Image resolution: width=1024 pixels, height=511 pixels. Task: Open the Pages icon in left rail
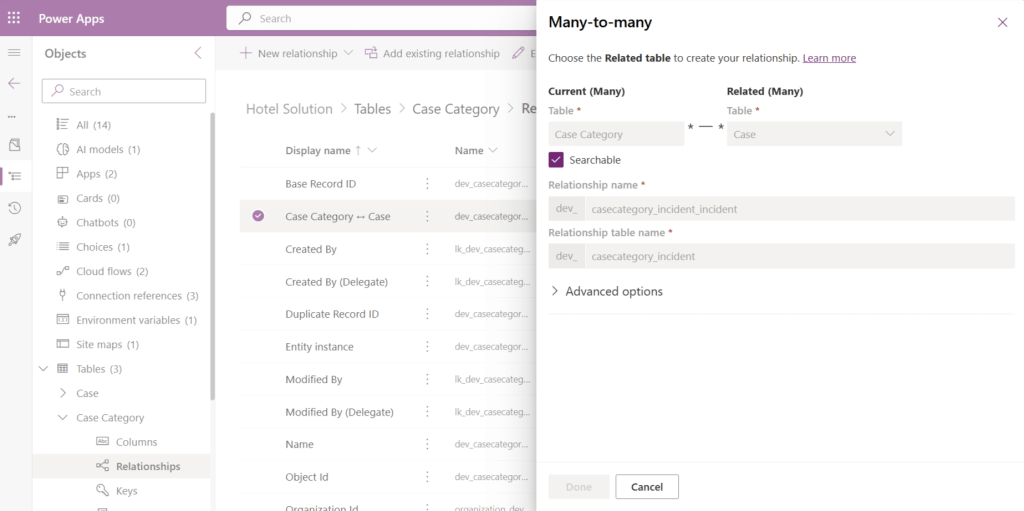point(14,144)
